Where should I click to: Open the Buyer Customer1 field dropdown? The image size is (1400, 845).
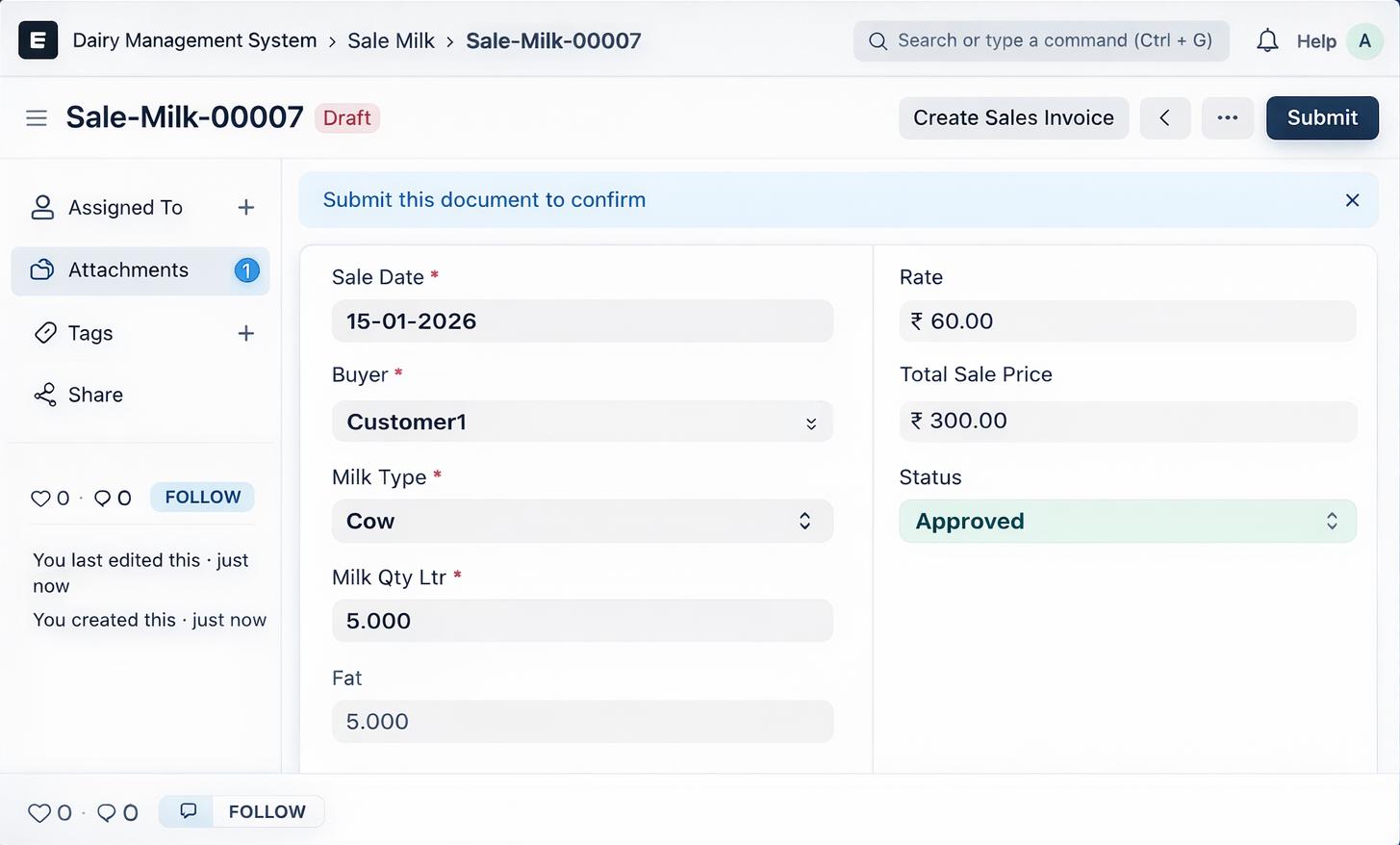[x=582, y=422]
